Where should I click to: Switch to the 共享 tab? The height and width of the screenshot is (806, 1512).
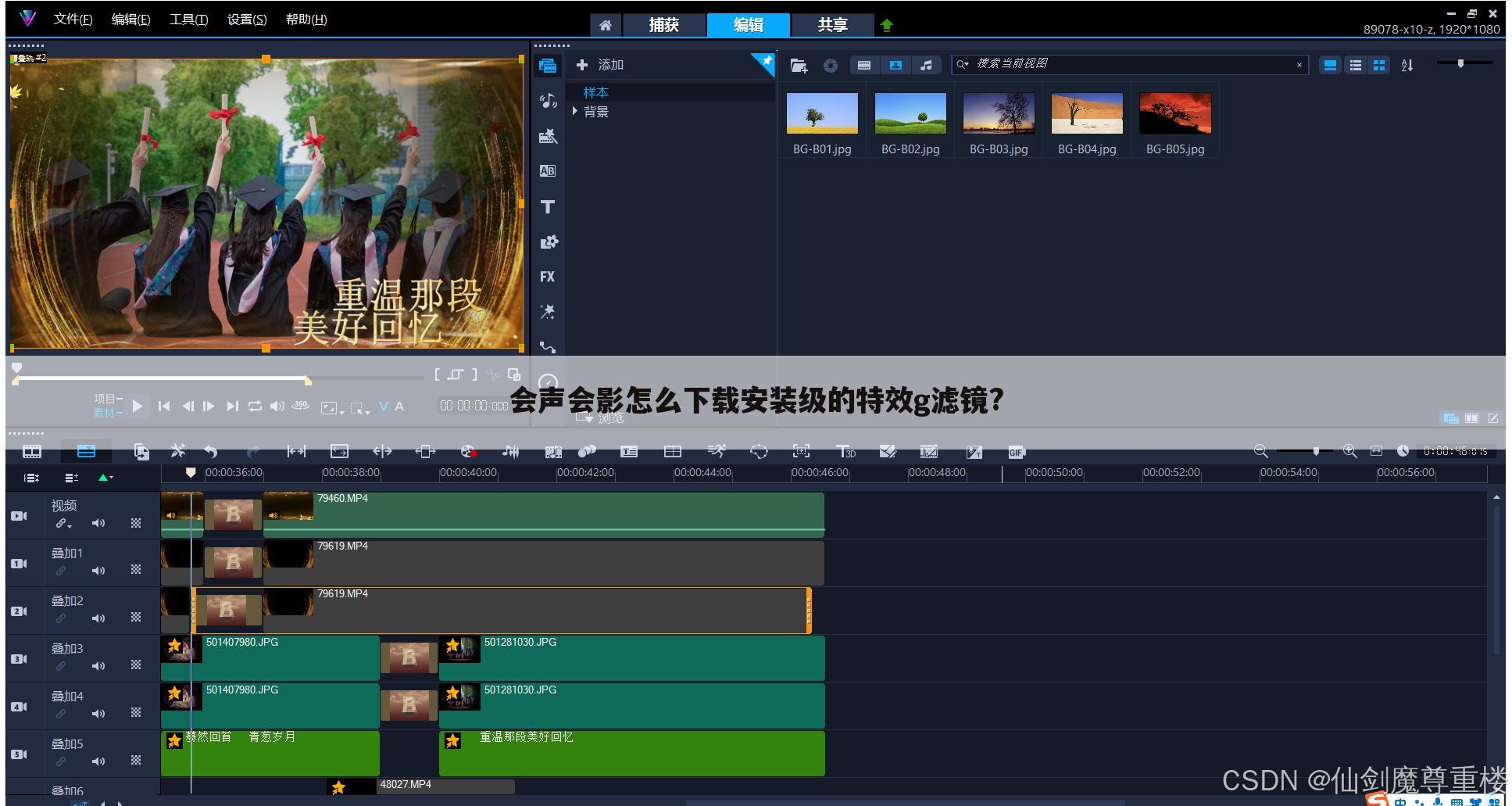832,25
